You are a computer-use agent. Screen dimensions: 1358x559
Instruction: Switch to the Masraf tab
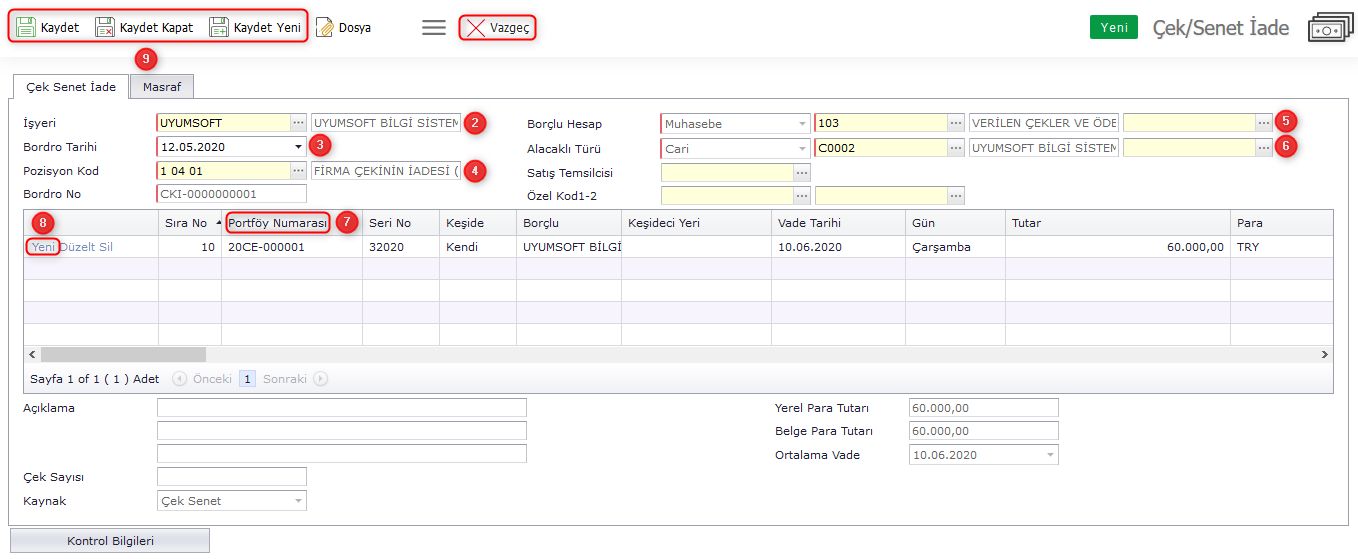pos(161,87)
